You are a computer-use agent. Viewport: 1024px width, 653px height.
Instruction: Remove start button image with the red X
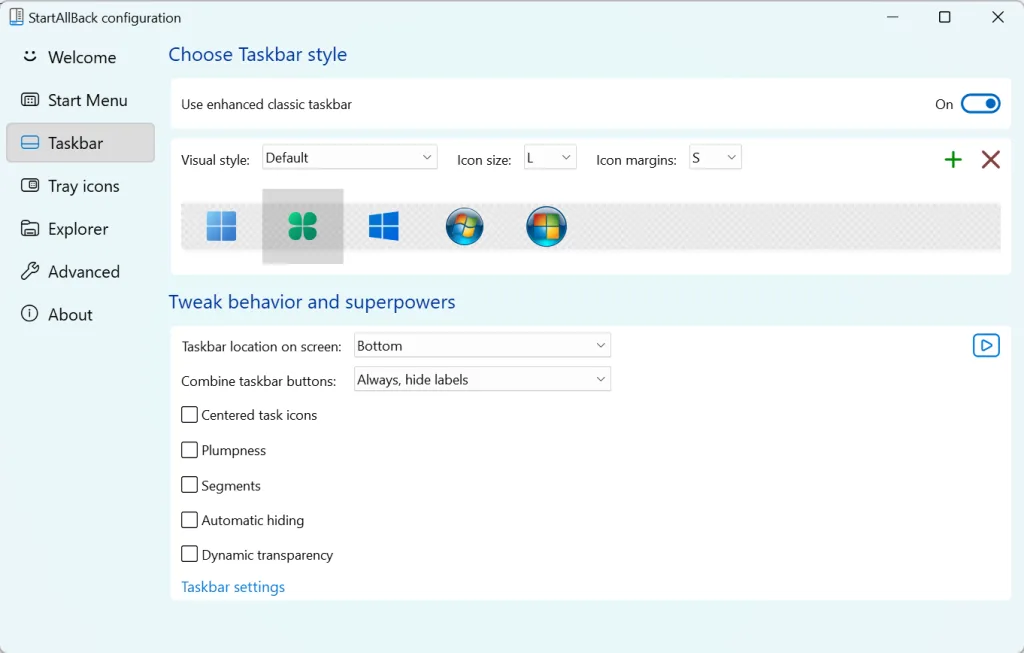(x=991, y=159)
